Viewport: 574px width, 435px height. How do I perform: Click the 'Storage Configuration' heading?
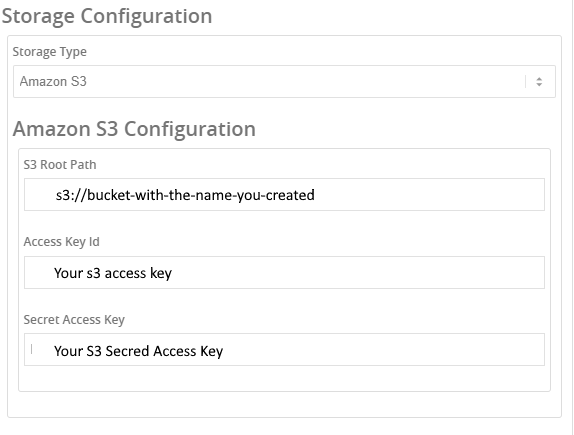coord(107,16)
